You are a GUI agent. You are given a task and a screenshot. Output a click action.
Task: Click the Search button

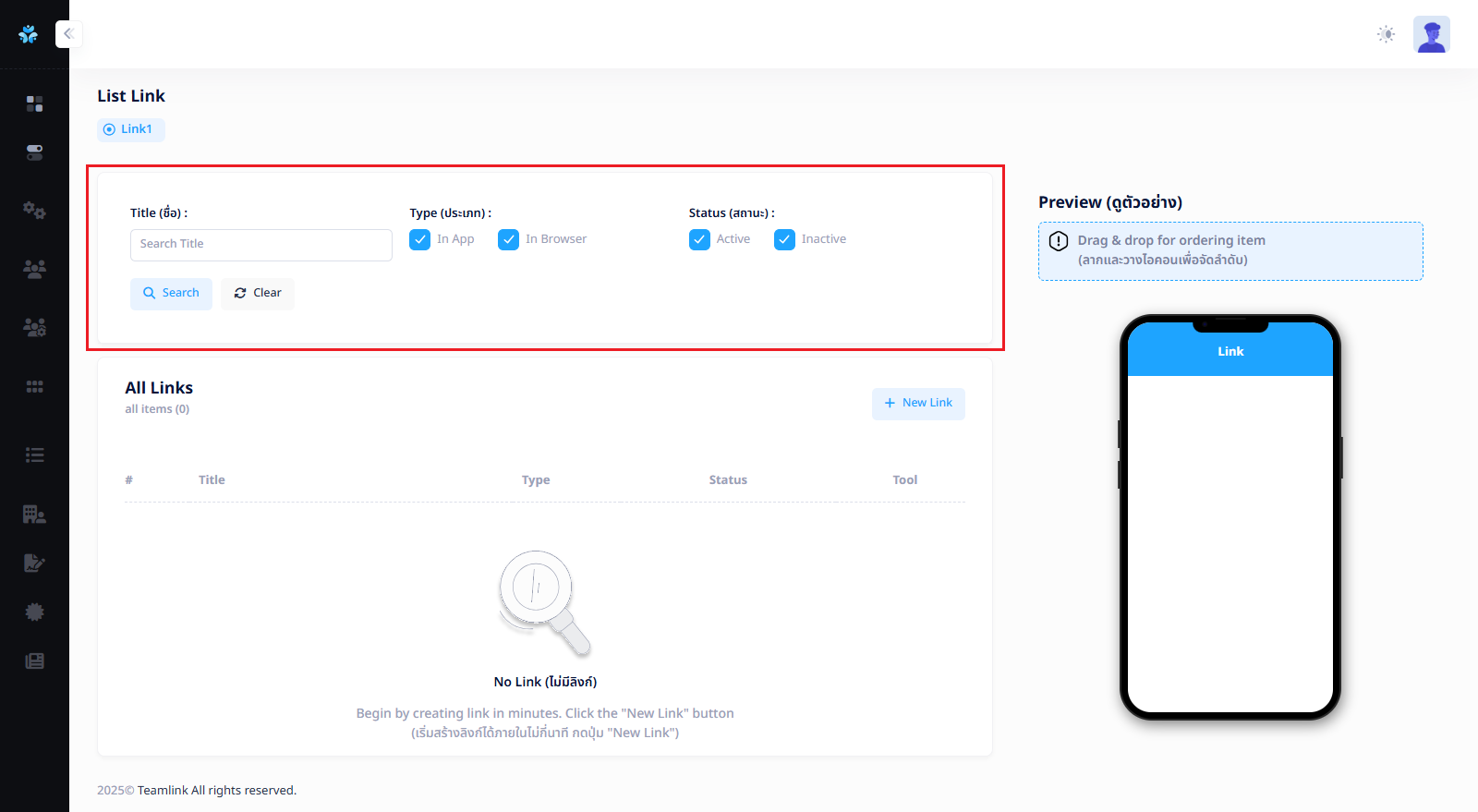171,294
